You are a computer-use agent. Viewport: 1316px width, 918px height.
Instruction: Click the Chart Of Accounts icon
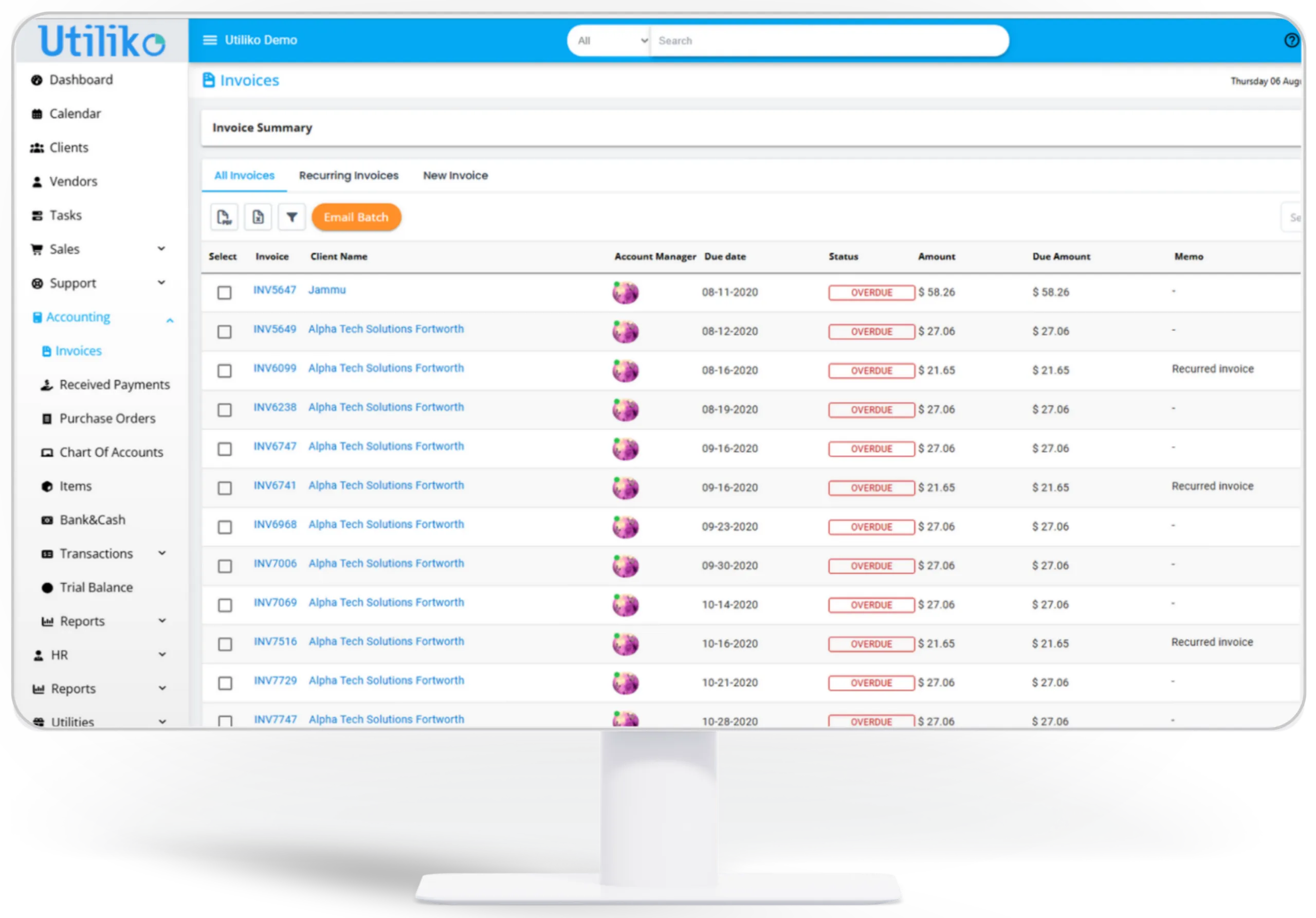(x=47, y=453)
